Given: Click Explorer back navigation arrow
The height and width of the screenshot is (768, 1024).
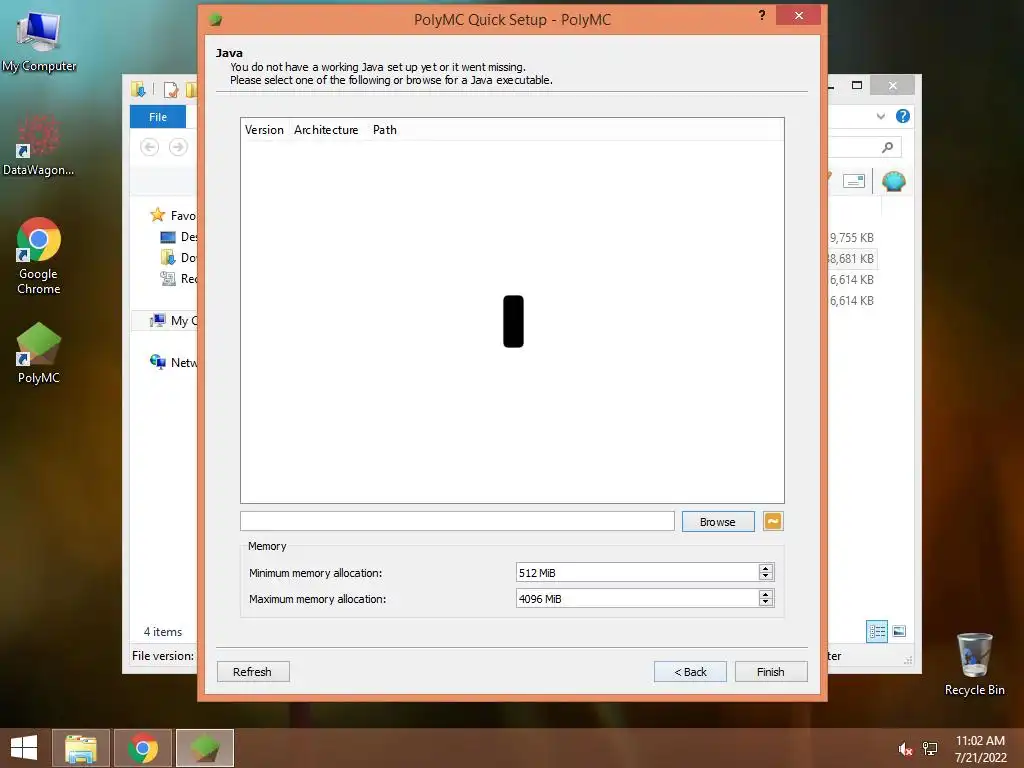Looking at the screenshot, I should click(x=150, y=147).
